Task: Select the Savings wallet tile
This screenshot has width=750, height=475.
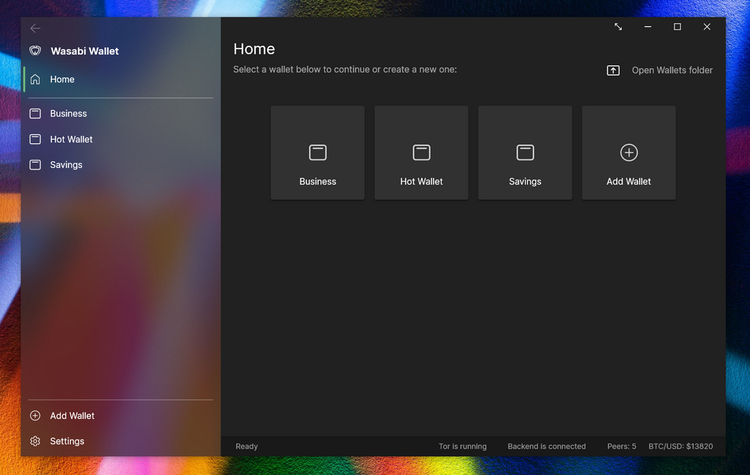Action: click(525, 153)
